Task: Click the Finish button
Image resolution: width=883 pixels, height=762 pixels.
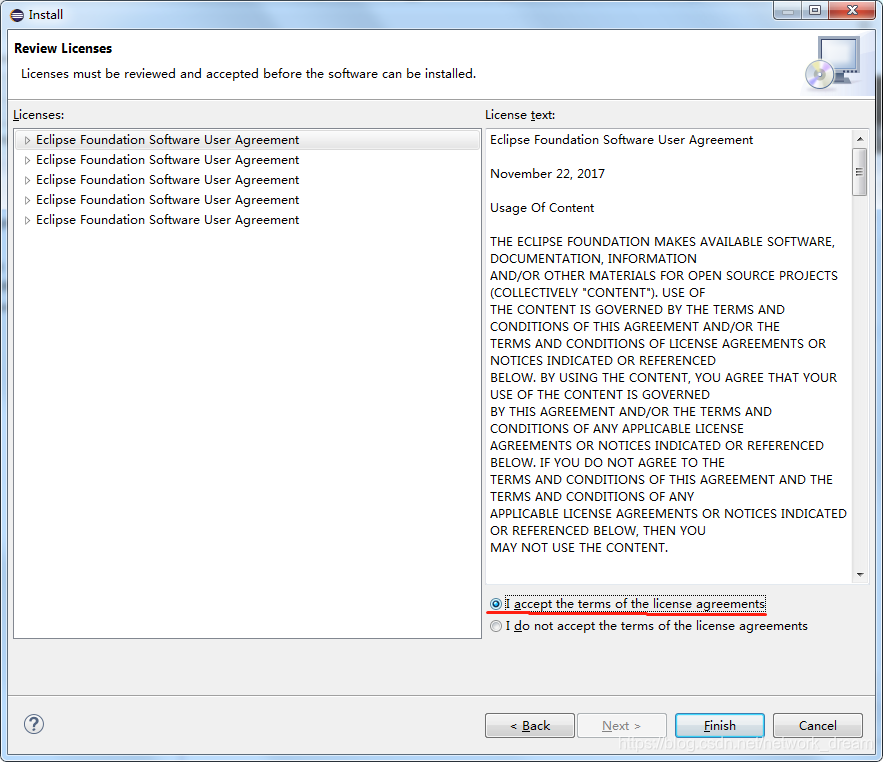Action: 720,725
